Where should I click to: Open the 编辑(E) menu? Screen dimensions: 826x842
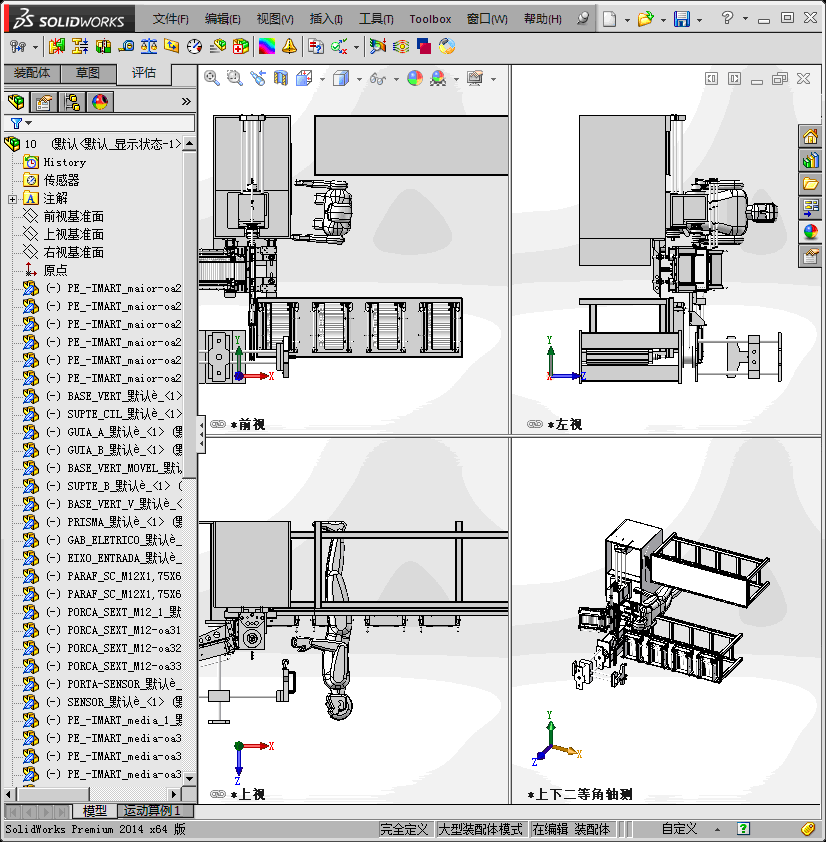point(222,19)
